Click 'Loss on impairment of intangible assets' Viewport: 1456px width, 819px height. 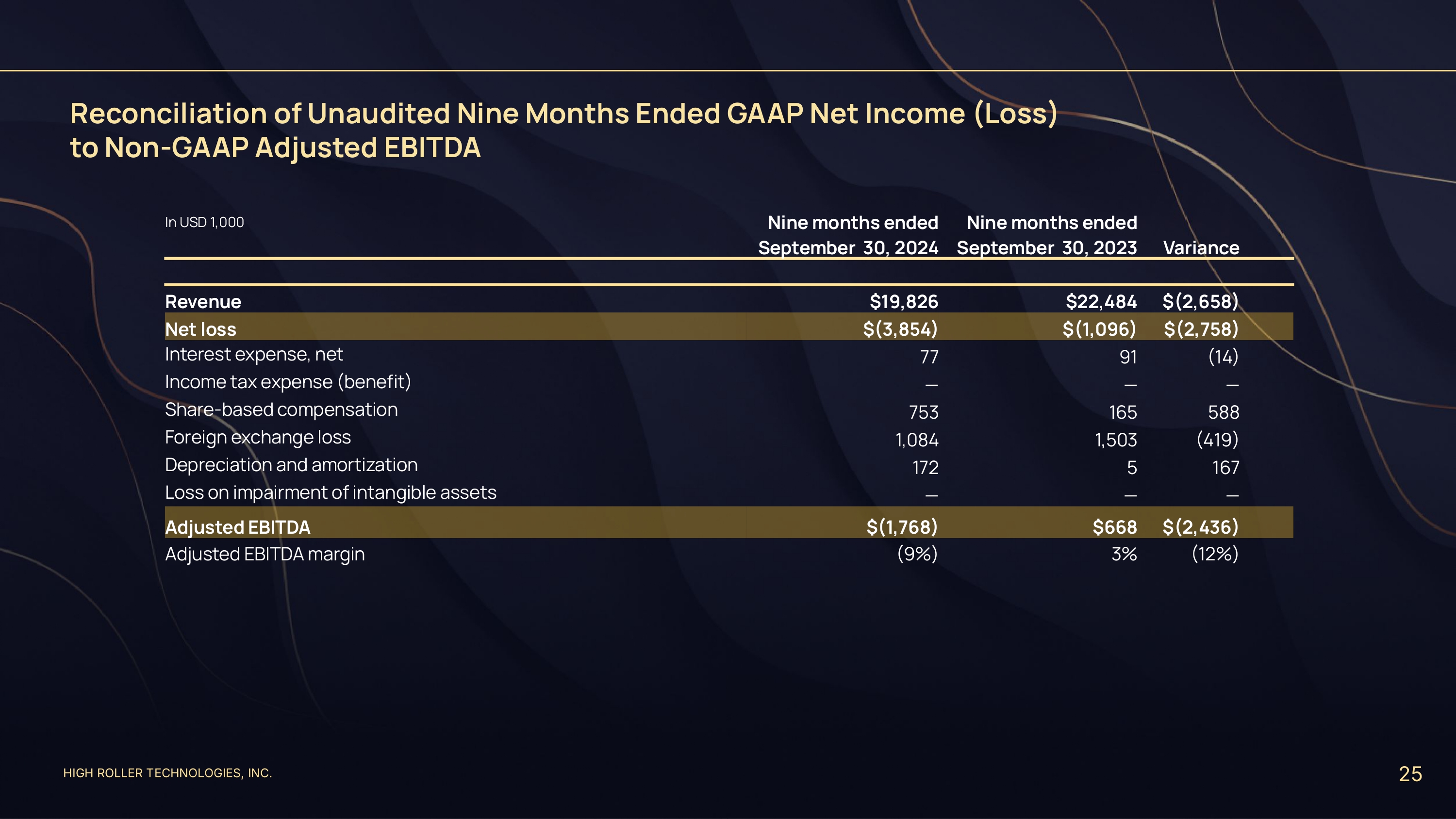click(x=330, y=493)
